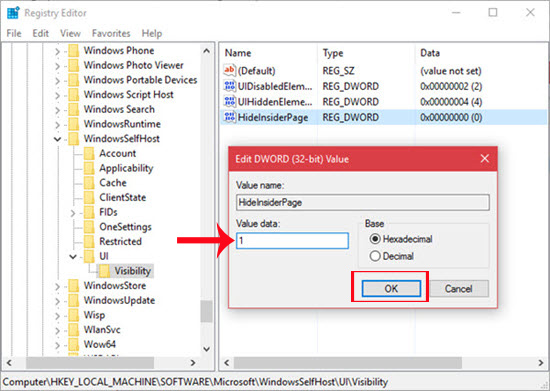Click the values pane horizontal scrollbar thumb
Image resolution: width=550 pixels, height=391 pixels.
348,363
